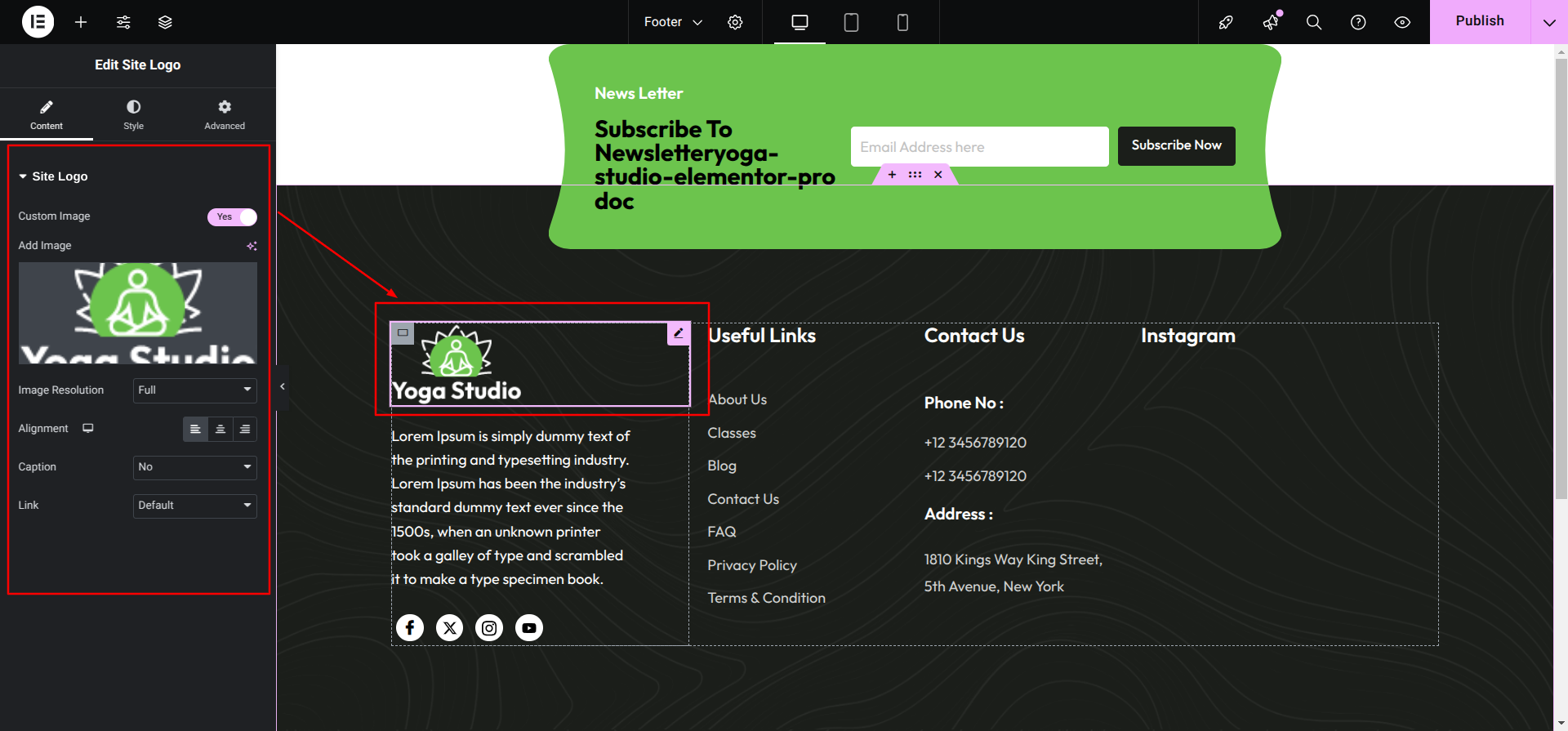This screenshot has width=1568, height=731.
Task: Open the Classes link
Action: (x=732, y=433)
